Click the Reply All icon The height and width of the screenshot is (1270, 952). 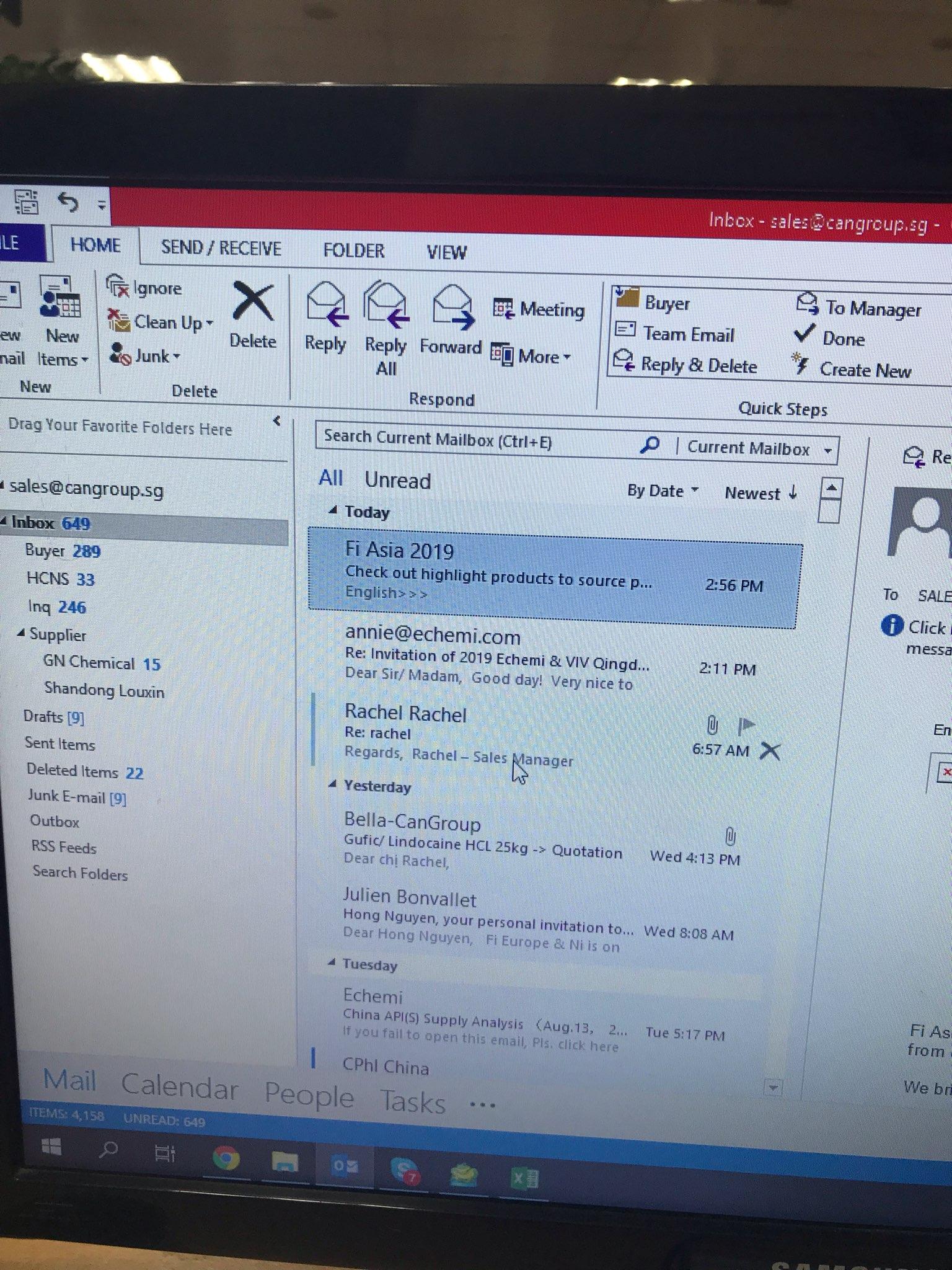[387, 305]
